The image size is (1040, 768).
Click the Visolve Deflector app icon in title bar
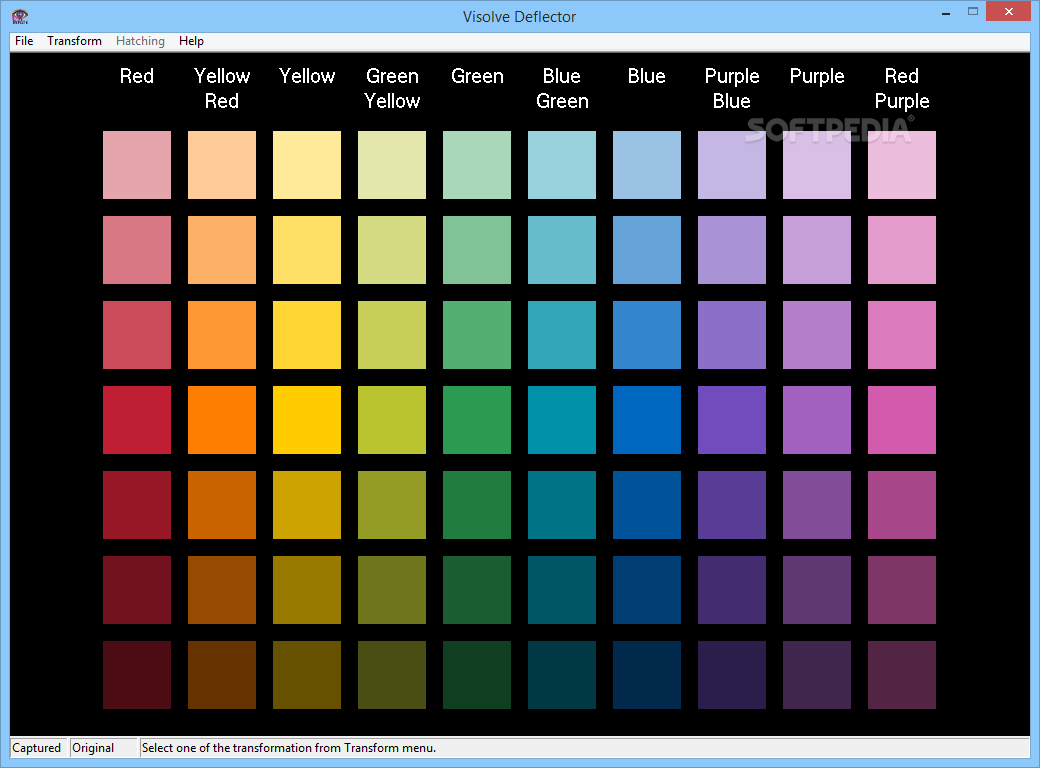20,17
